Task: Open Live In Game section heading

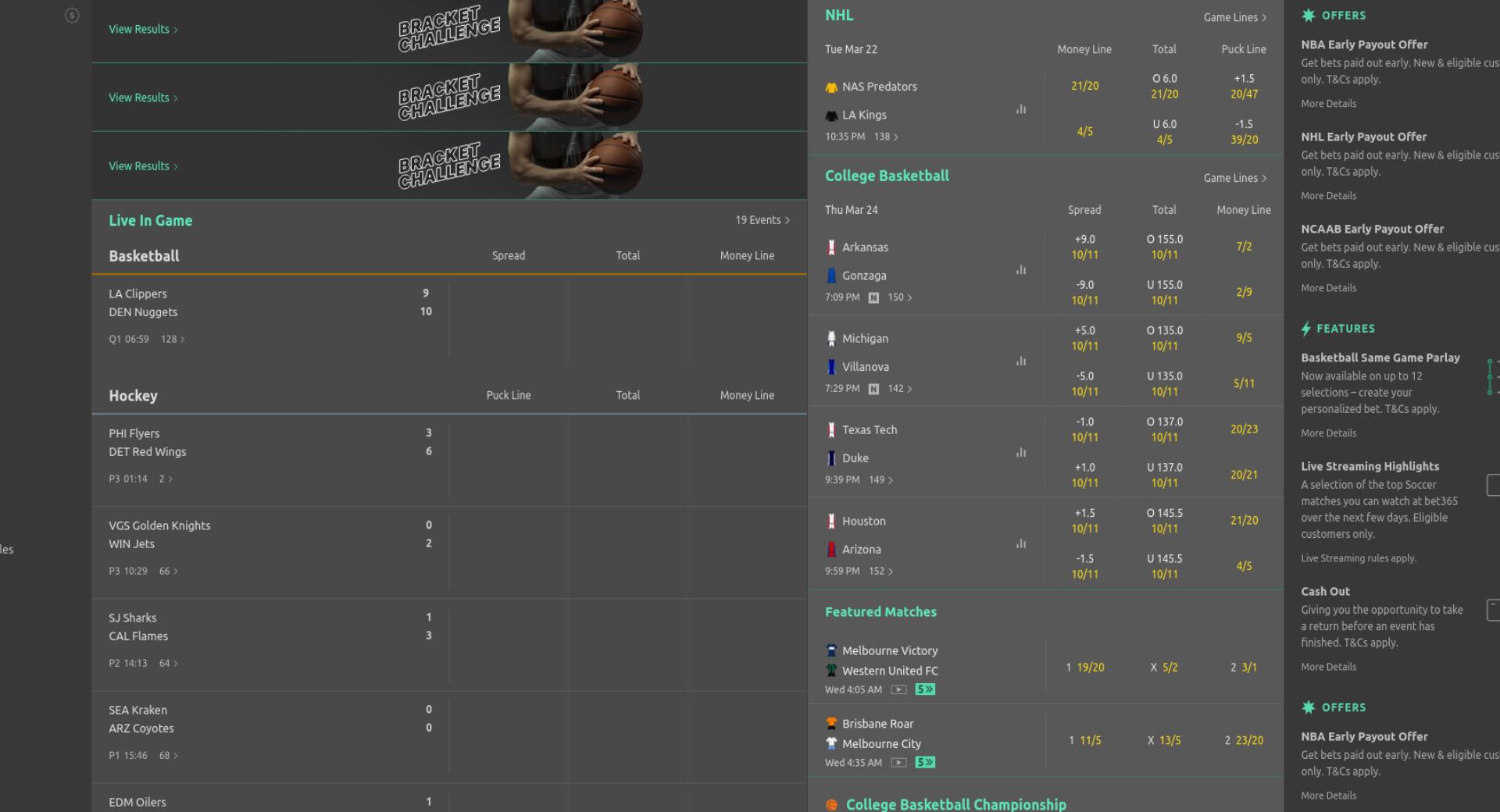Action: 150,221
